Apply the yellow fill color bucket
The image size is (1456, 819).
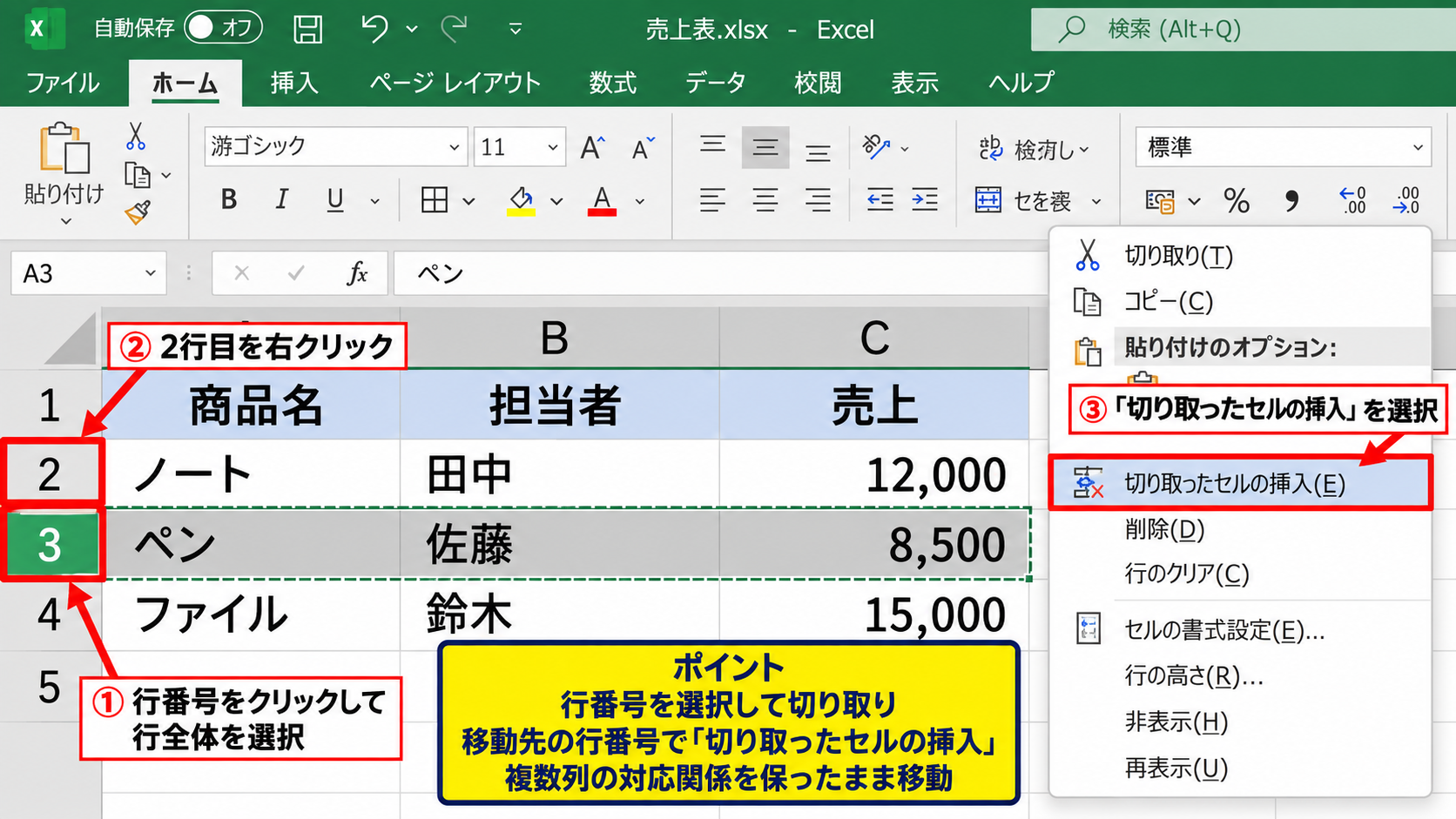tap(521, 201)
